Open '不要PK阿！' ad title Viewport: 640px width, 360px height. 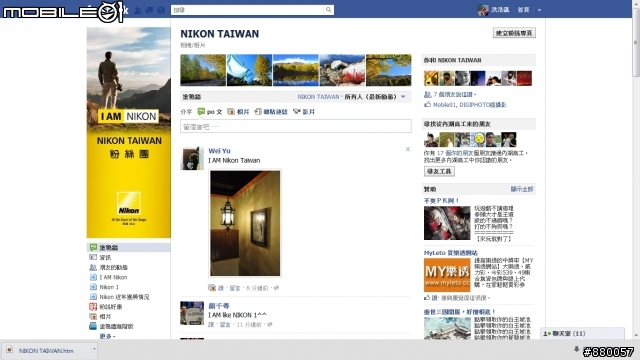pyautogui.click(x=441, y=200)
